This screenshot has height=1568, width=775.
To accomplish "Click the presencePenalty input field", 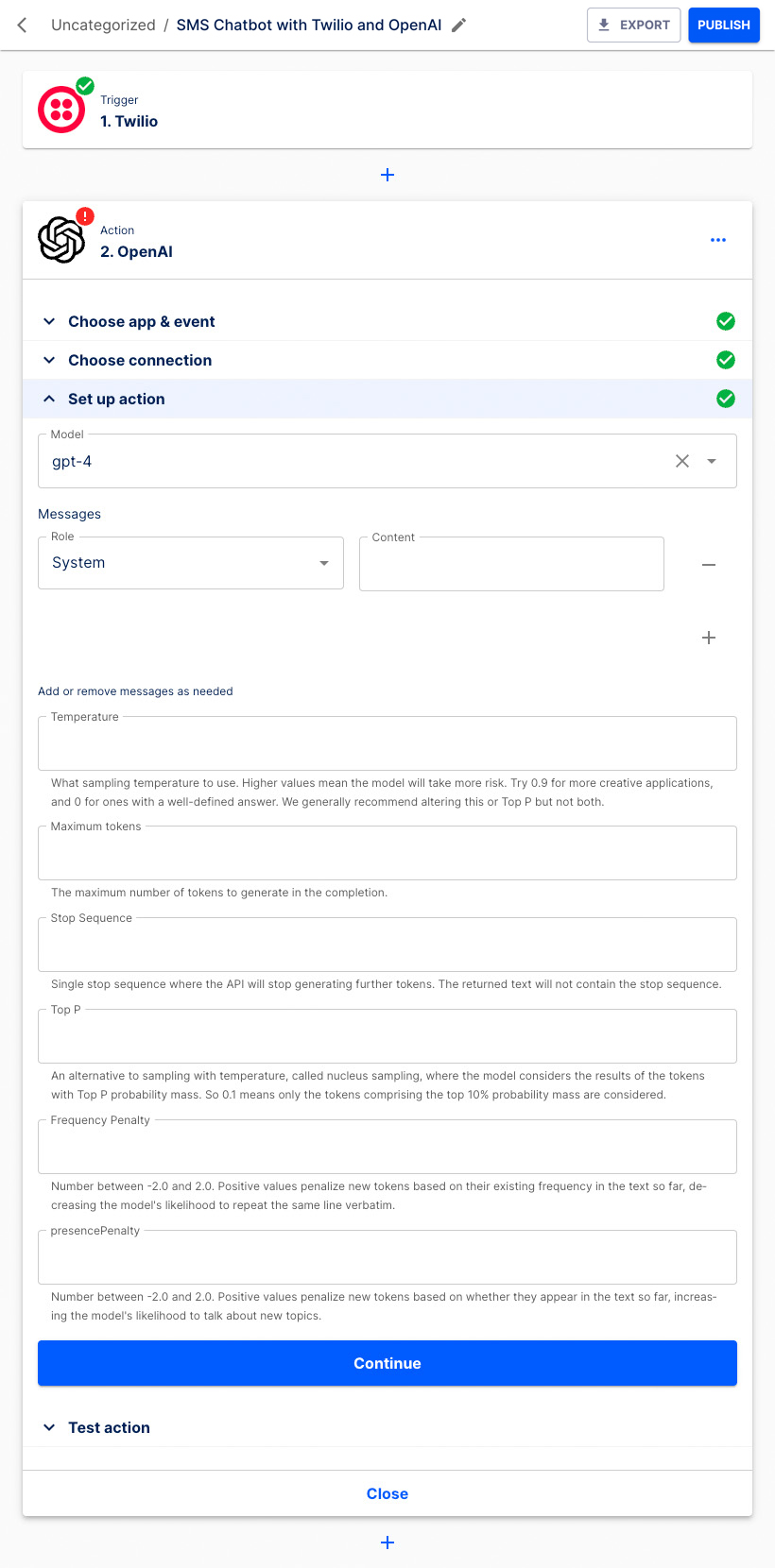I will [387, 1257].
